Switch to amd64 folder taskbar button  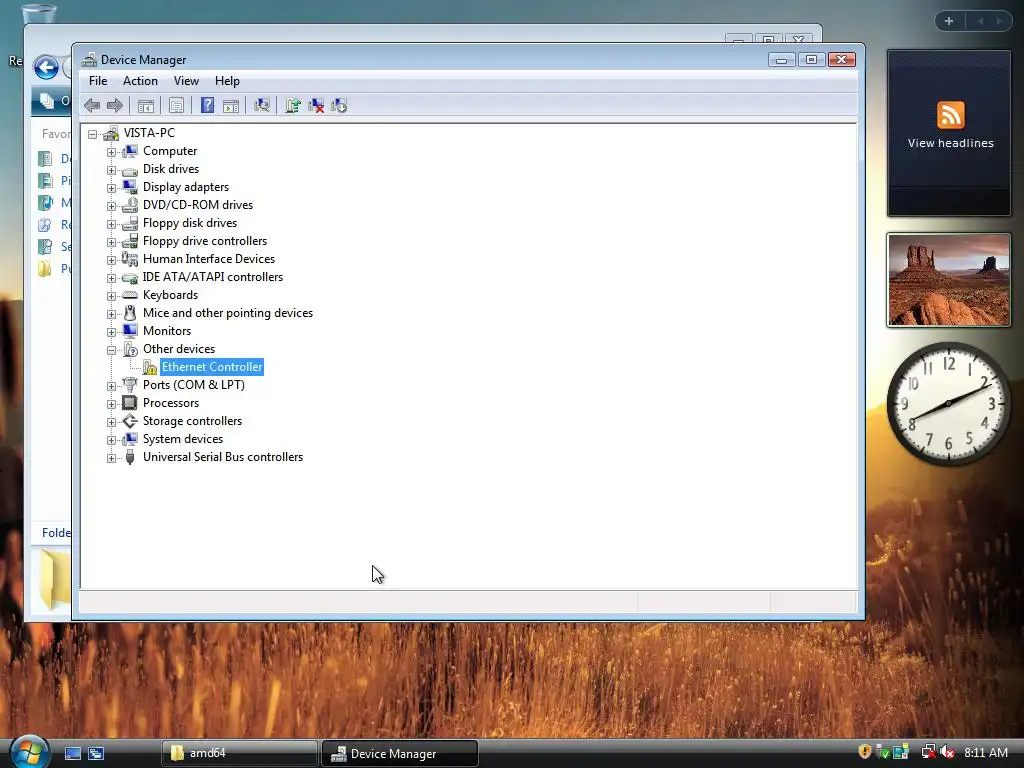[x=240, y=753]
